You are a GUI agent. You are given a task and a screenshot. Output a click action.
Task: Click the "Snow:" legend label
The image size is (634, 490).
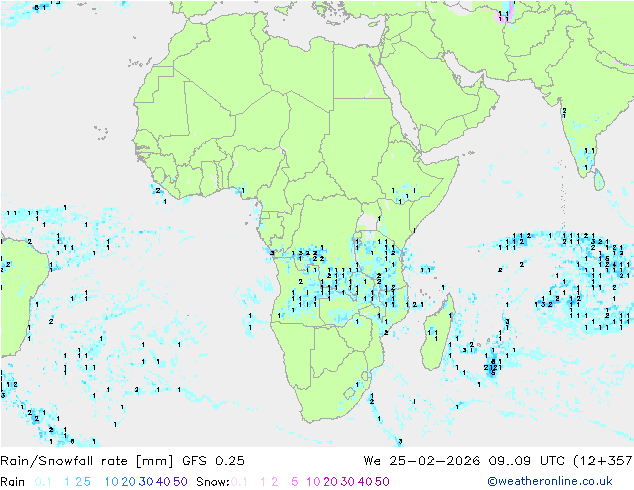tap(213, 482)
